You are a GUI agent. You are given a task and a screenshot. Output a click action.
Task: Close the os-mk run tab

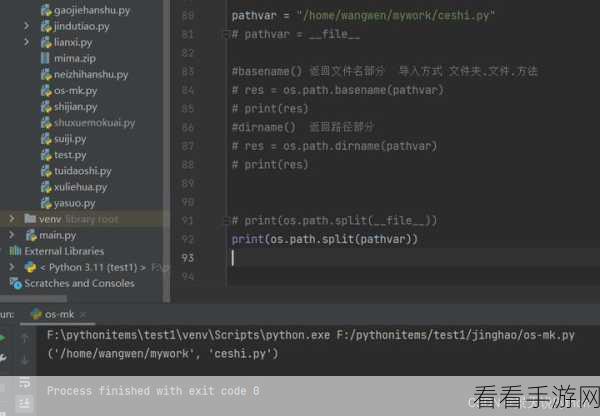[x=83, y=315]
